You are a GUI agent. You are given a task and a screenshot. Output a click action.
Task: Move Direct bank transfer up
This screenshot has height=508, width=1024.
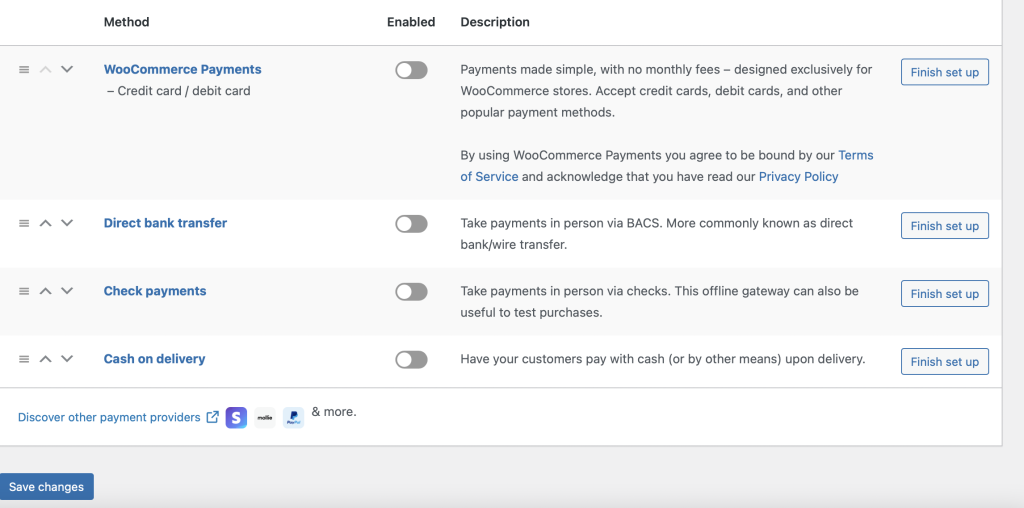pyautogui.click(x=45, y=223)
